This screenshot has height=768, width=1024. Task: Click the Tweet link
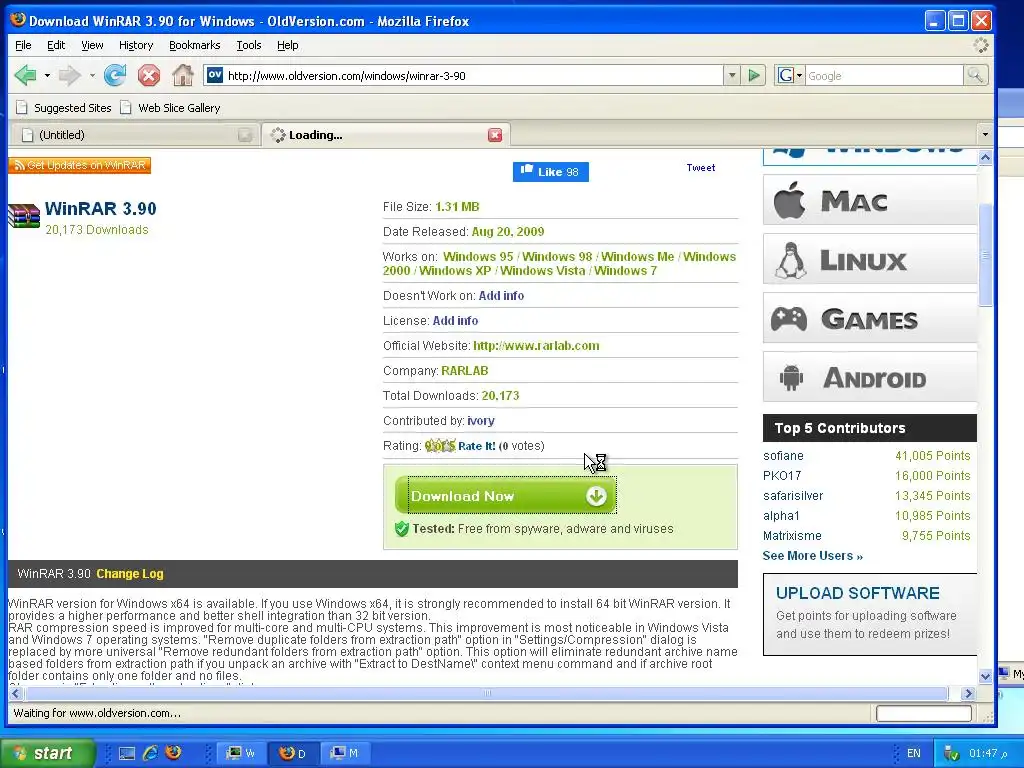tap(701, 168)
